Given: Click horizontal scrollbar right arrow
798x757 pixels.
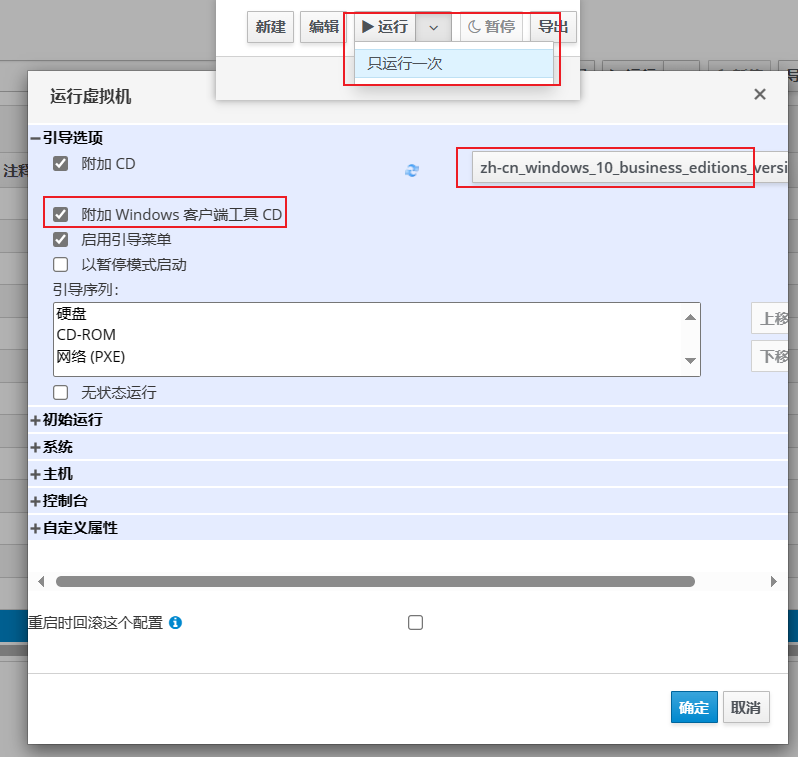Looking at the screenshot, I should (x=773, y=581).
